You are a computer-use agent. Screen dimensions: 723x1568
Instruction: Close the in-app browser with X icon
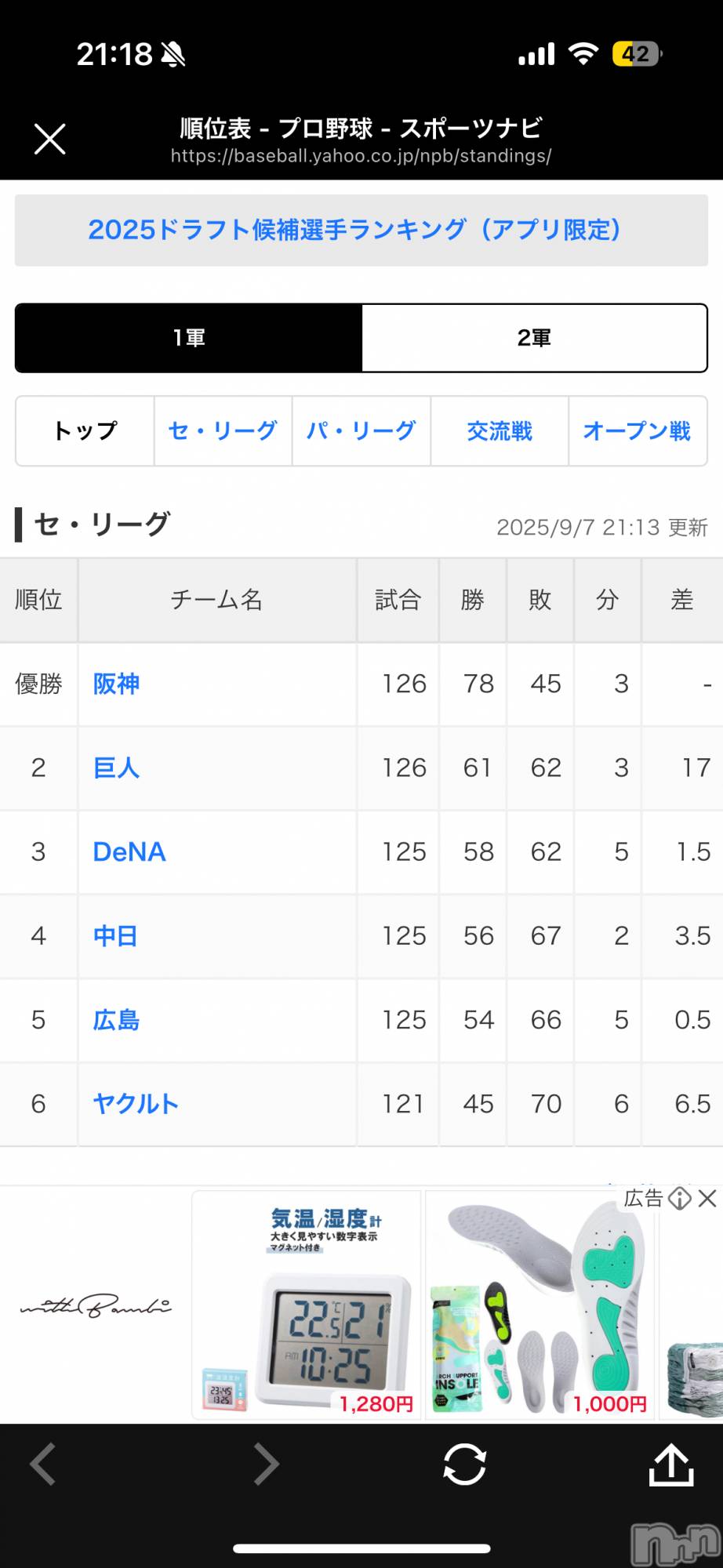click(x=49, y=140)
